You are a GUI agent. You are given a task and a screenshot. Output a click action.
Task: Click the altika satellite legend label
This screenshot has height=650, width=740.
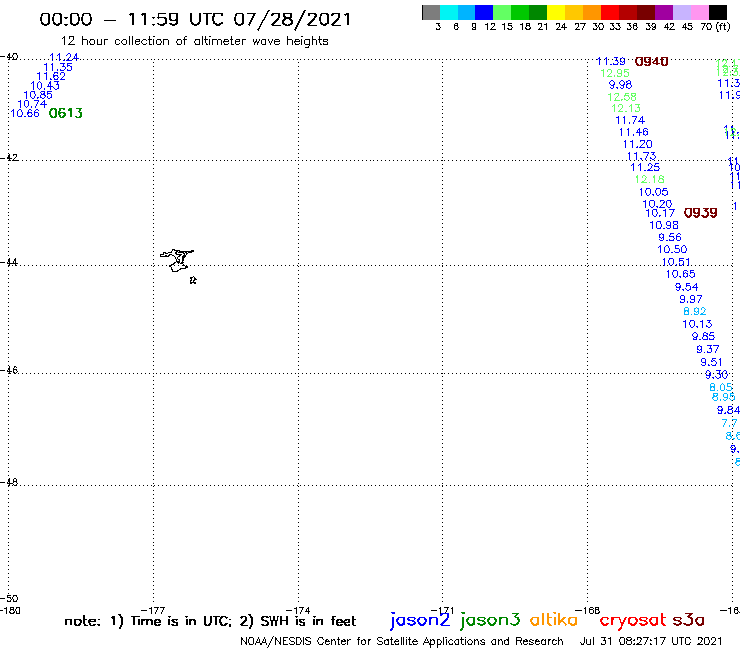point(553,620)
